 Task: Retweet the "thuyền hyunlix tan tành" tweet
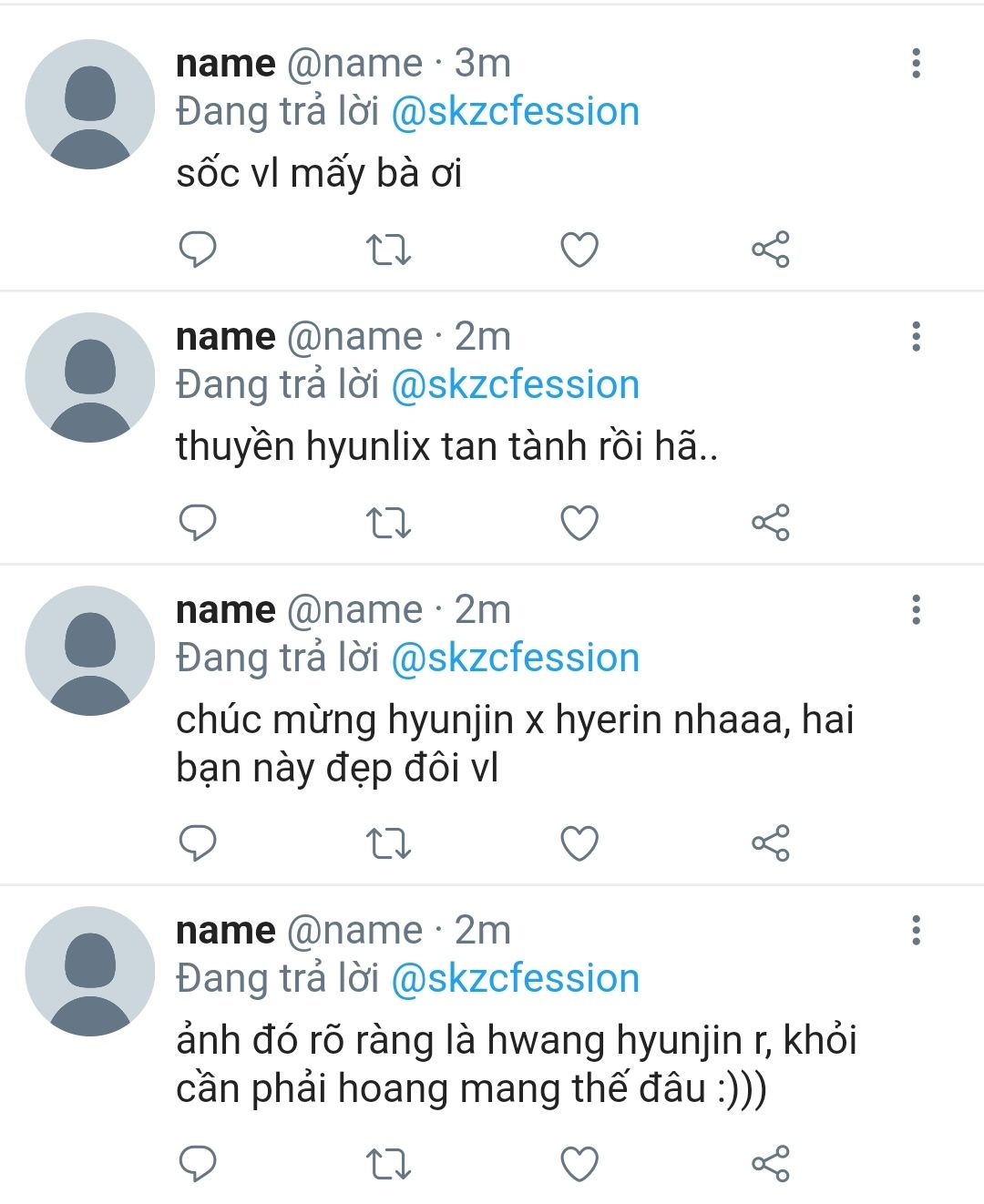[388, 523]
